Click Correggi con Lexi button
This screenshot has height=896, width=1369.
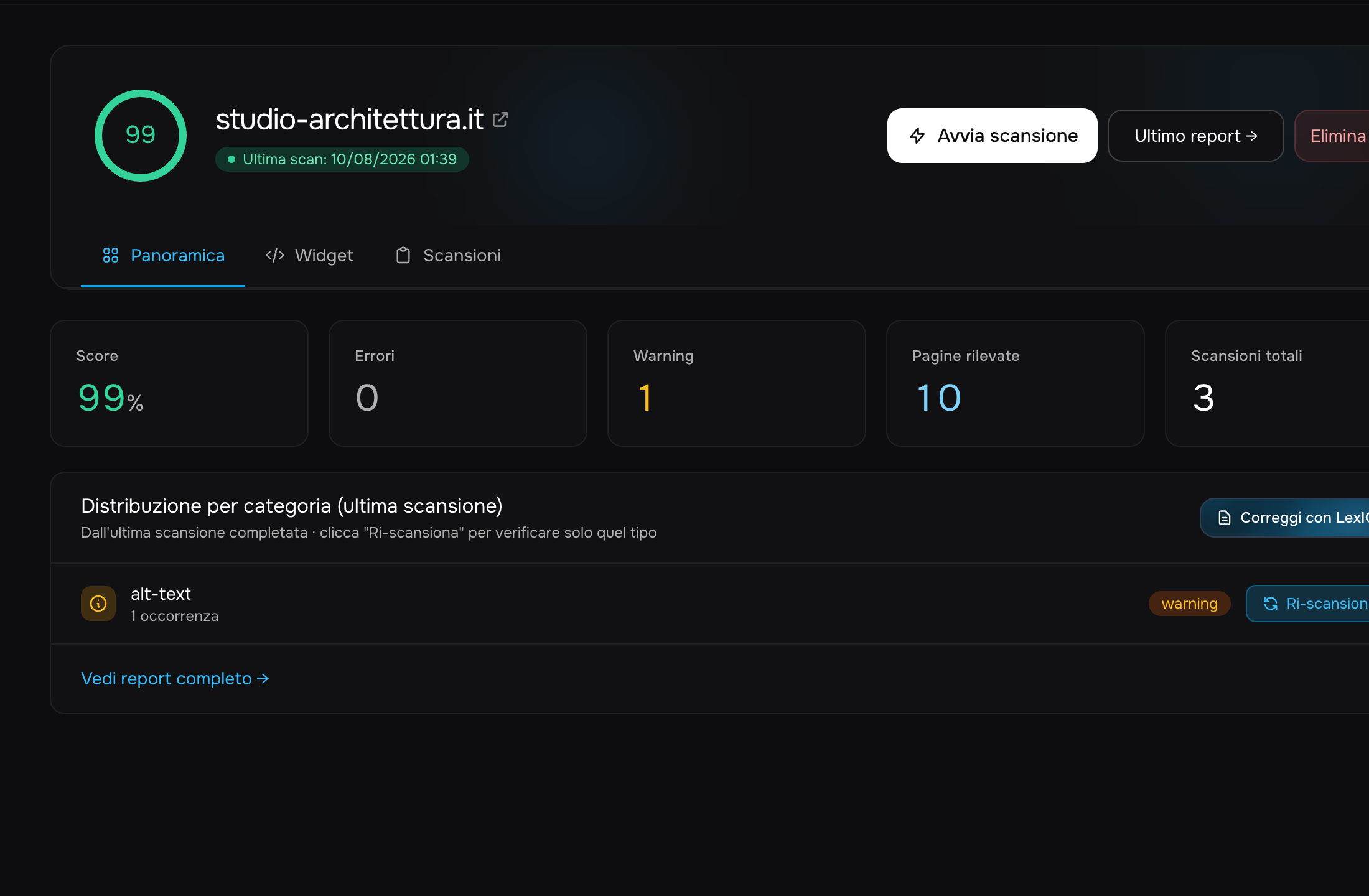click(1284, 518)
